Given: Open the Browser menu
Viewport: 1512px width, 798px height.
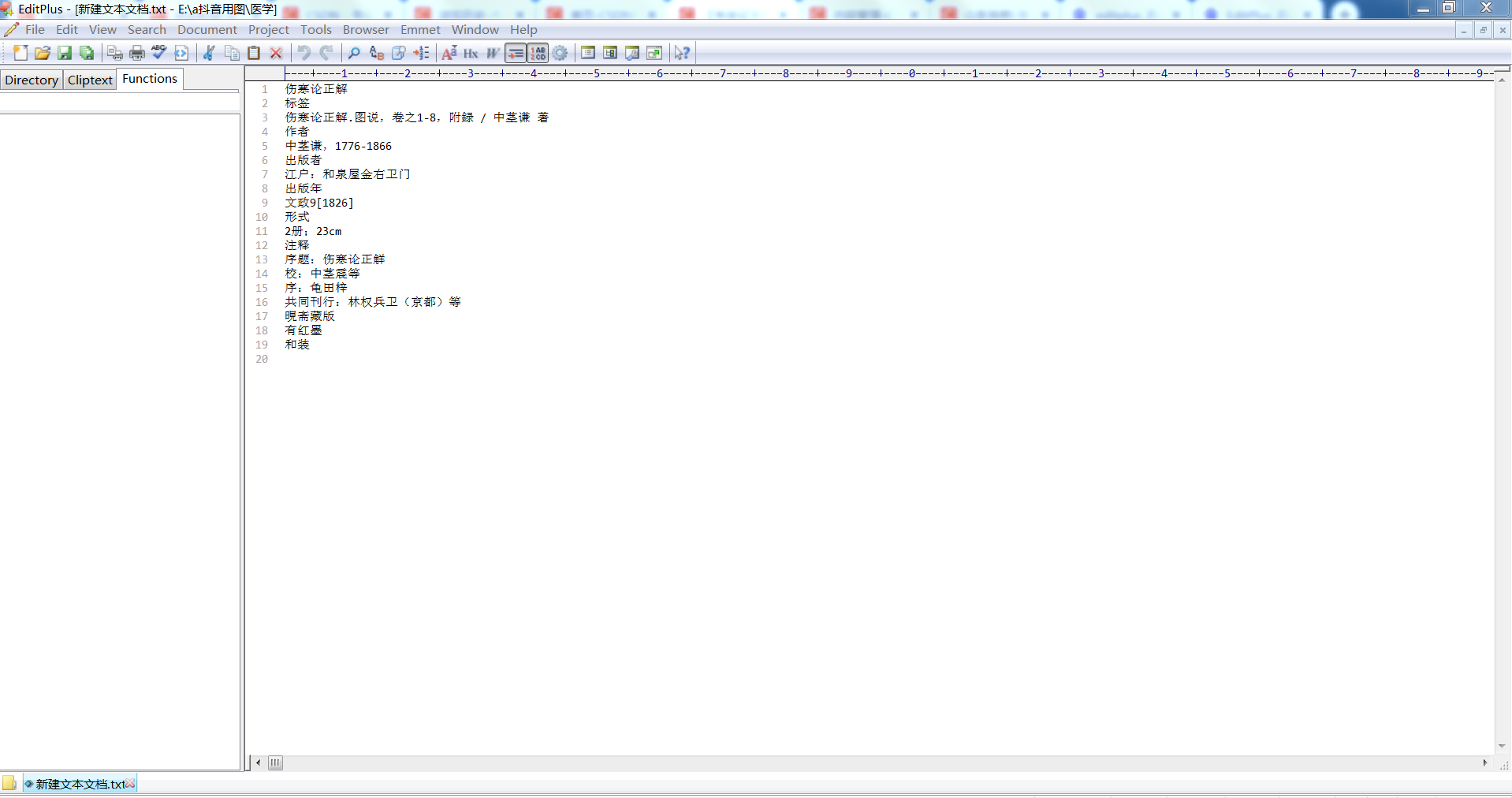Looking at the screenshot, I should click(x=366, y=29).
